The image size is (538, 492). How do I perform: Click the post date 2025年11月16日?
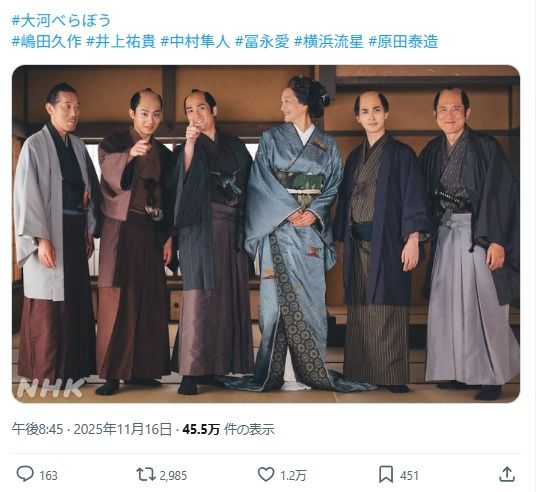pyautogui.click(x=122, y=429)
